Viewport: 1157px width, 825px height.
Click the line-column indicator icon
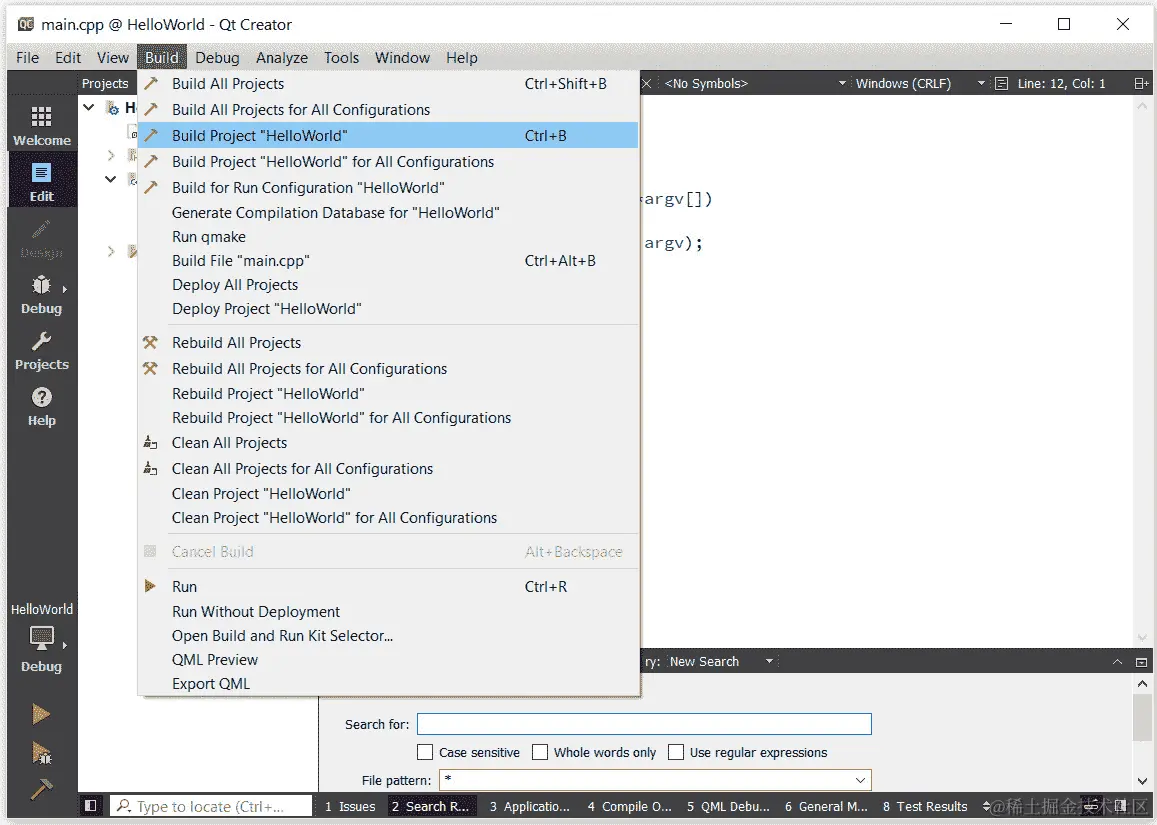click(1001, 83)
